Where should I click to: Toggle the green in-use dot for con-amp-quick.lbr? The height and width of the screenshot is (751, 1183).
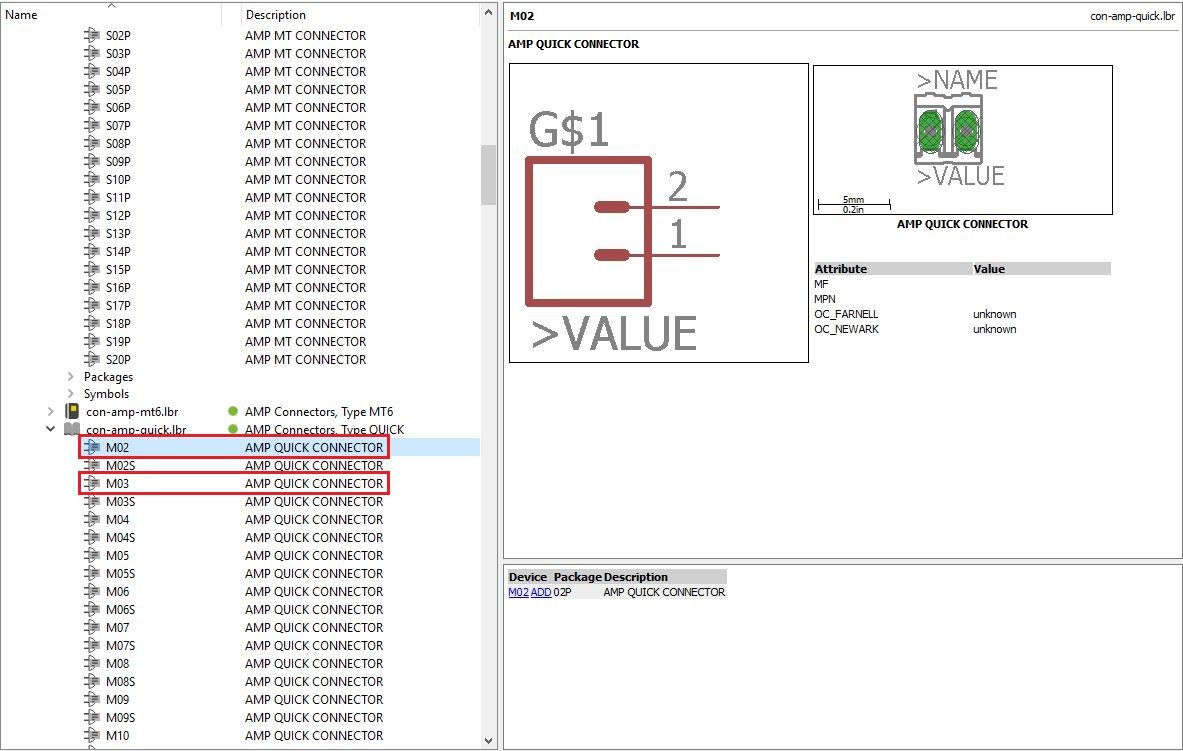coord(233,429)
